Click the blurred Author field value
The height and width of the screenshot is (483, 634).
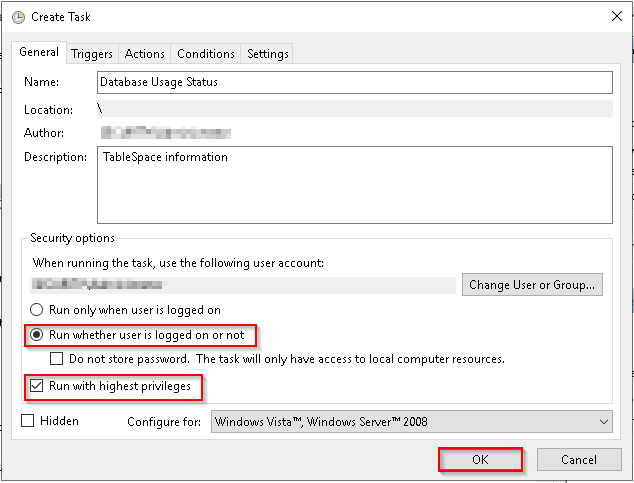pyautogui.click(x=165, y=133)
